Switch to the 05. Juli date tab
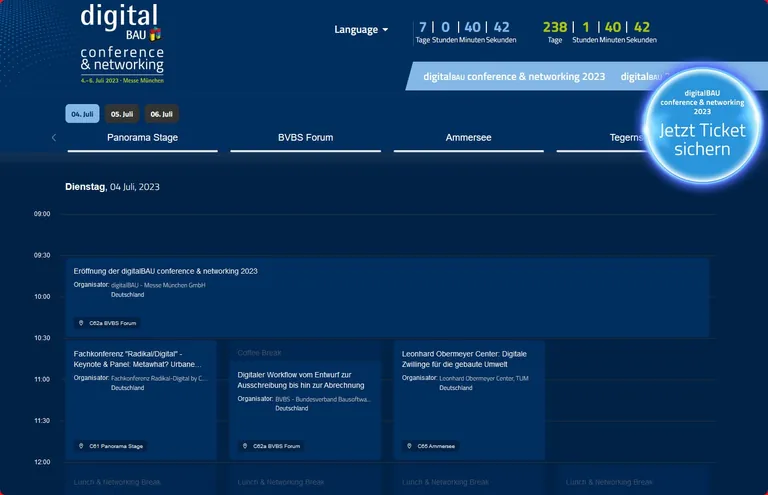Image resolution: width=768 pixels, height=495 pixels. (x=122, y=114)
